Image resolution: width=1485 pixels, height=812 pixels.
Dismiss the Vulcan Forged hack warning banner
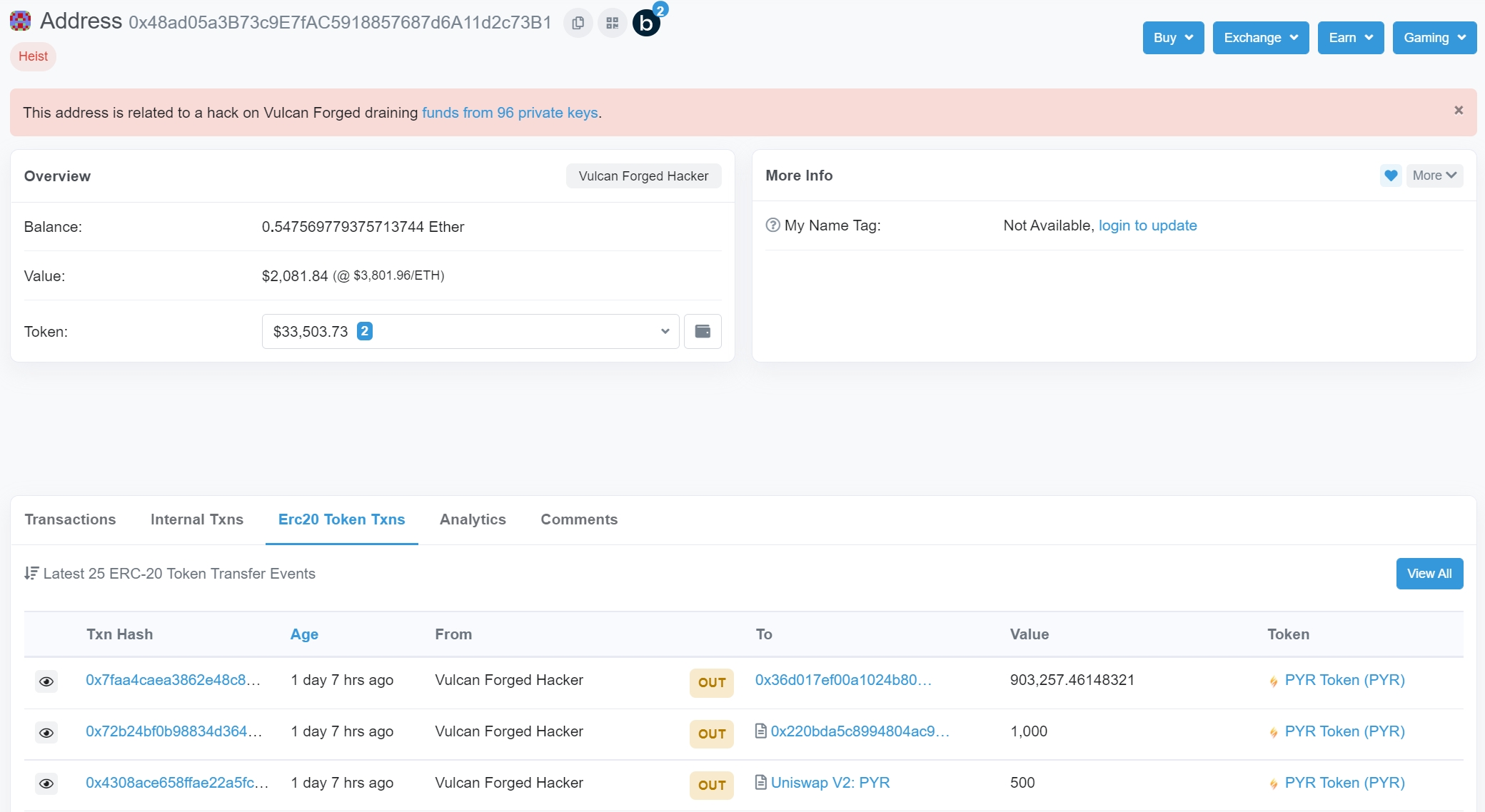[x=1459, y=110]
